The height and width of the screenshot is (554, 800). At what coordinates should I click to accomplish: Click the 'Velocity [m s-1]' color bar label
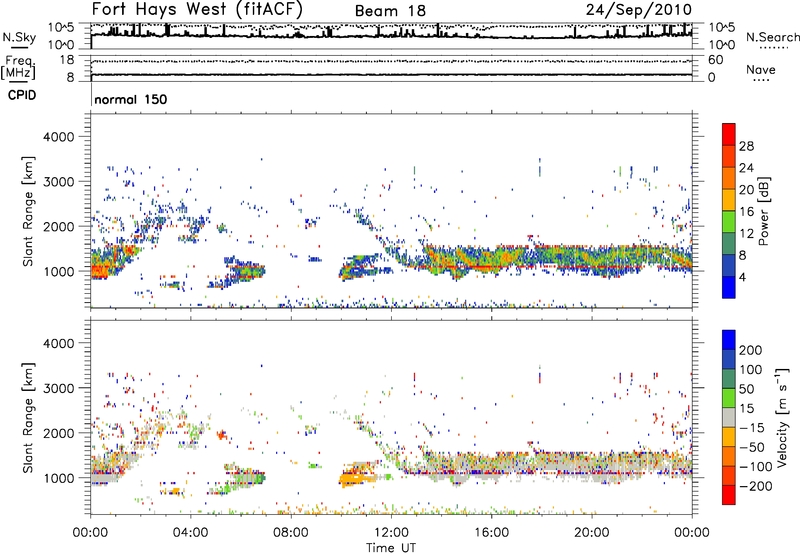tap(782, 417)
